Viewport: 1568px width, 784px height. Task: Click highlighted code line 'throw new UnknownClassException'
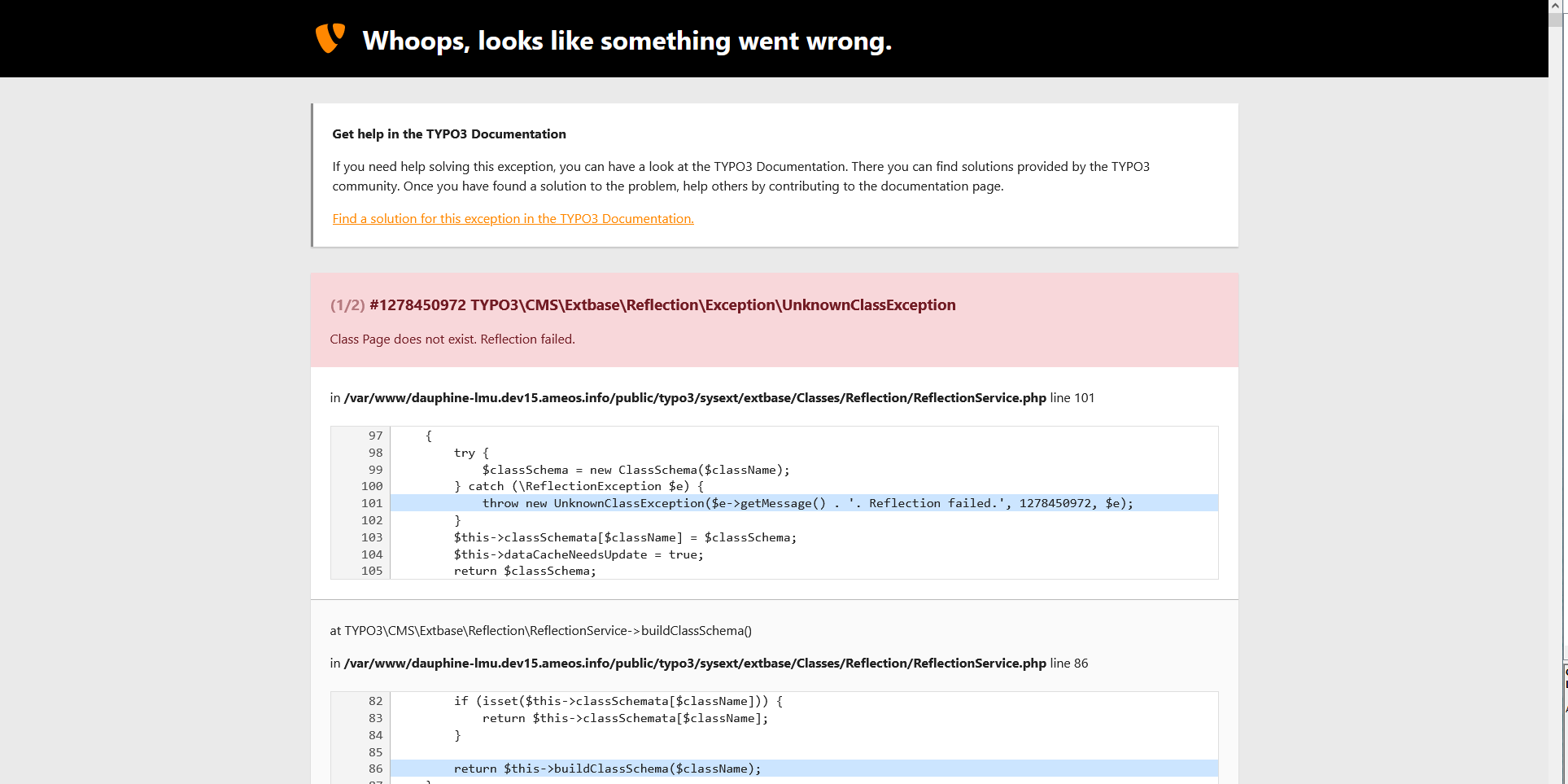point(804,503)
